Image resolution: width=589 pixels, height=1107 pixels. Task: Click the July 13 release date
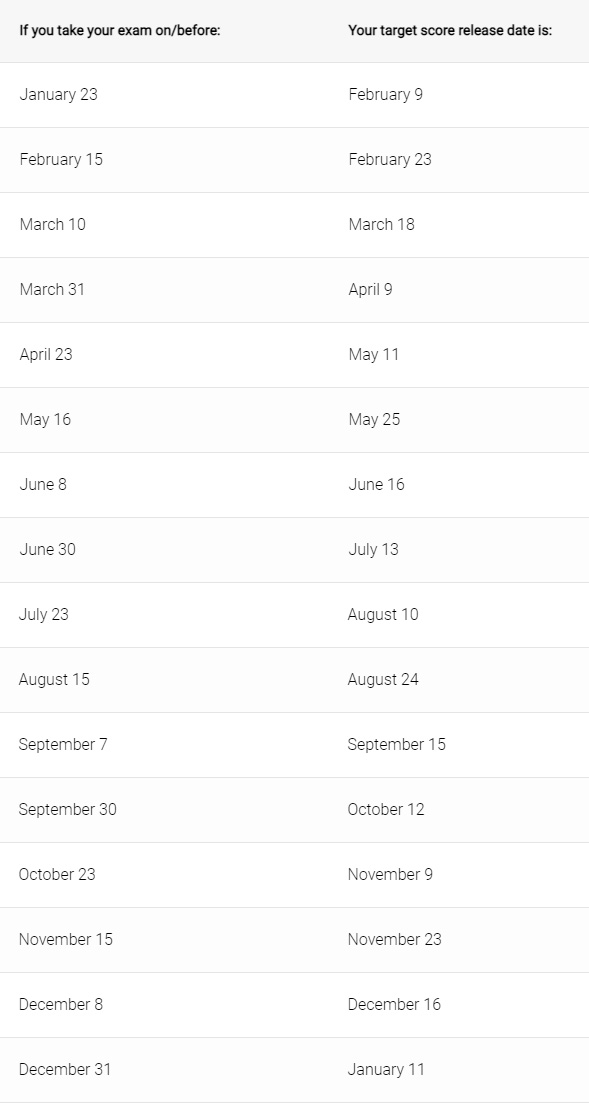(x=373, y=549)
